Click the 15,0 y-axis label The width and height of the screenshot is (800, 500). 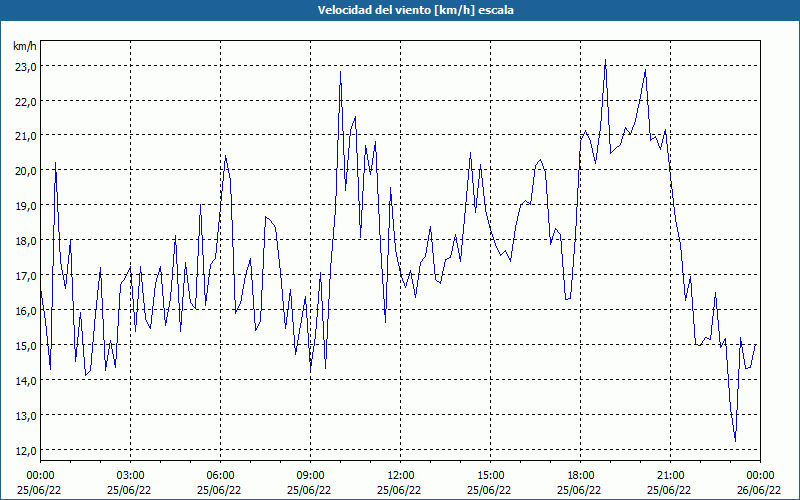tap(24, 345)
